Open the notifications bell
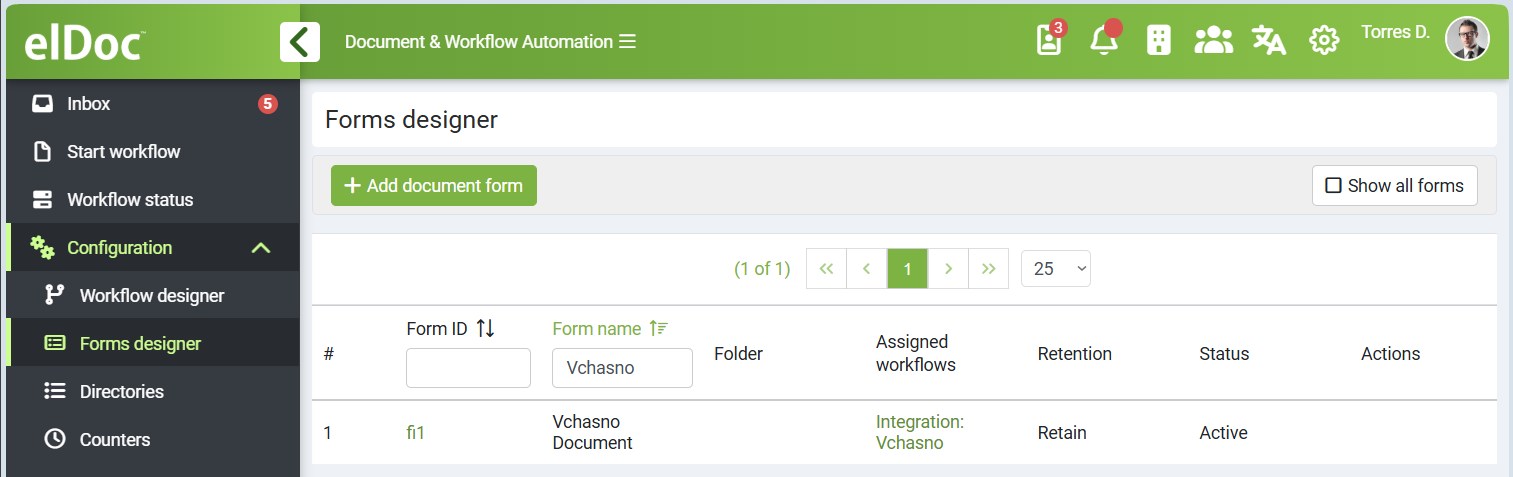The height and width of the screenshot is (477, 1513). [1103, 41]
